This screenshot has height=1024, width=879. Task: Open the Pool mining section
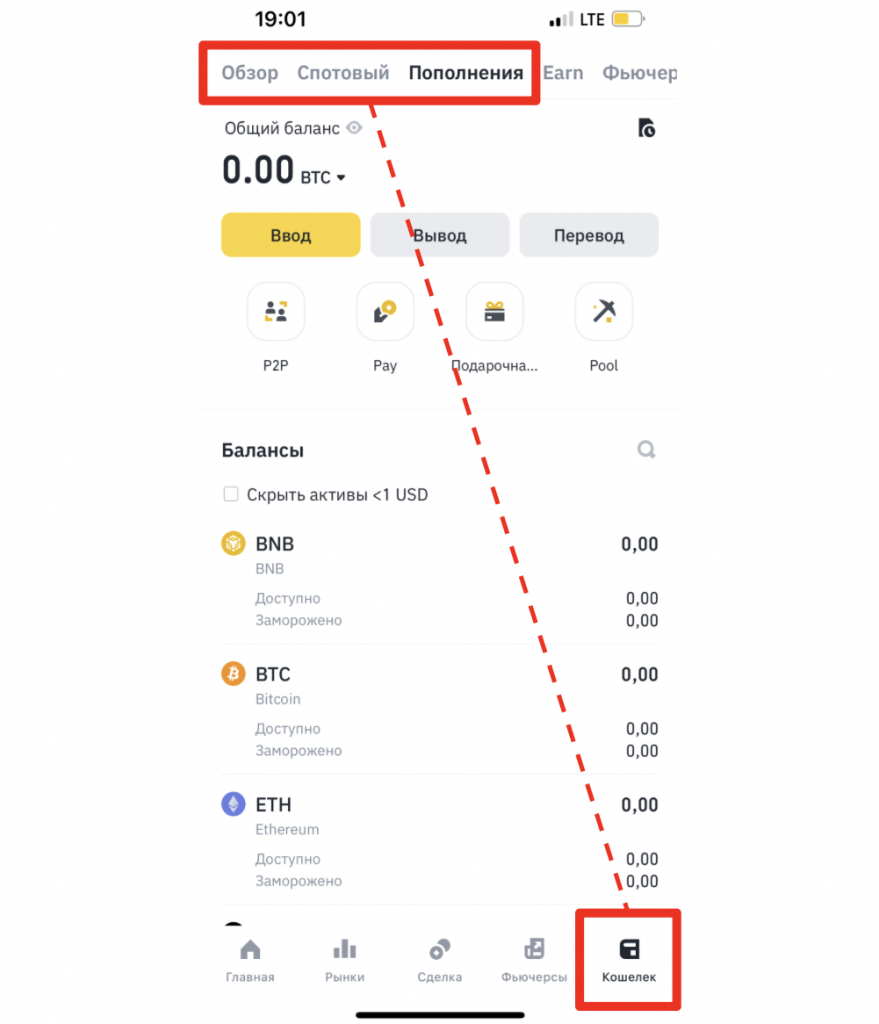[603, 312]
